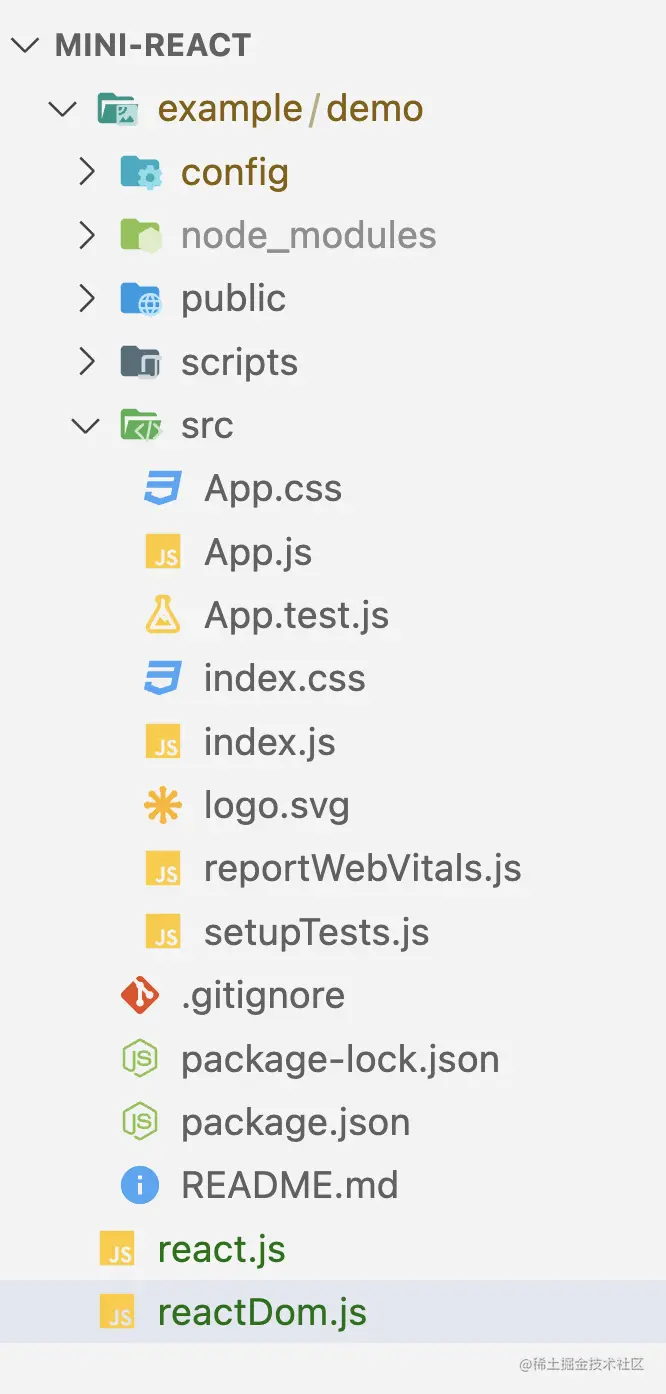Image resolution: width=666 pixels, height=1394 pixels.
Task: Click the public folder globe icon
Action: 140,298
